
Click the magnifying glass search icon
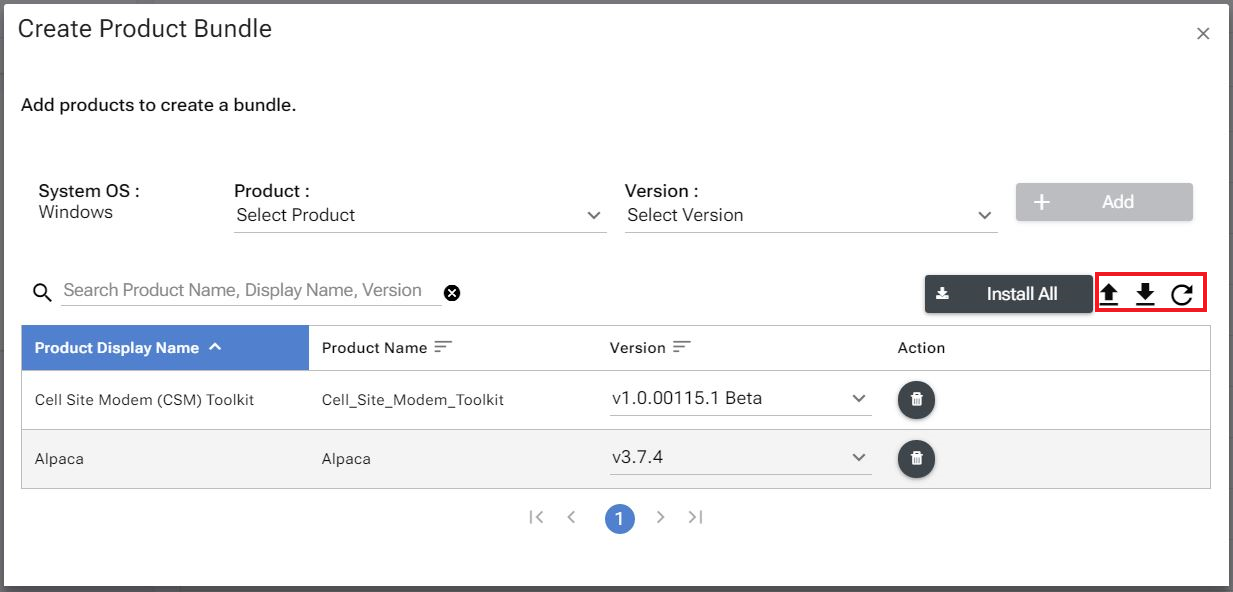pyautogui.click(x=42, y=292)
